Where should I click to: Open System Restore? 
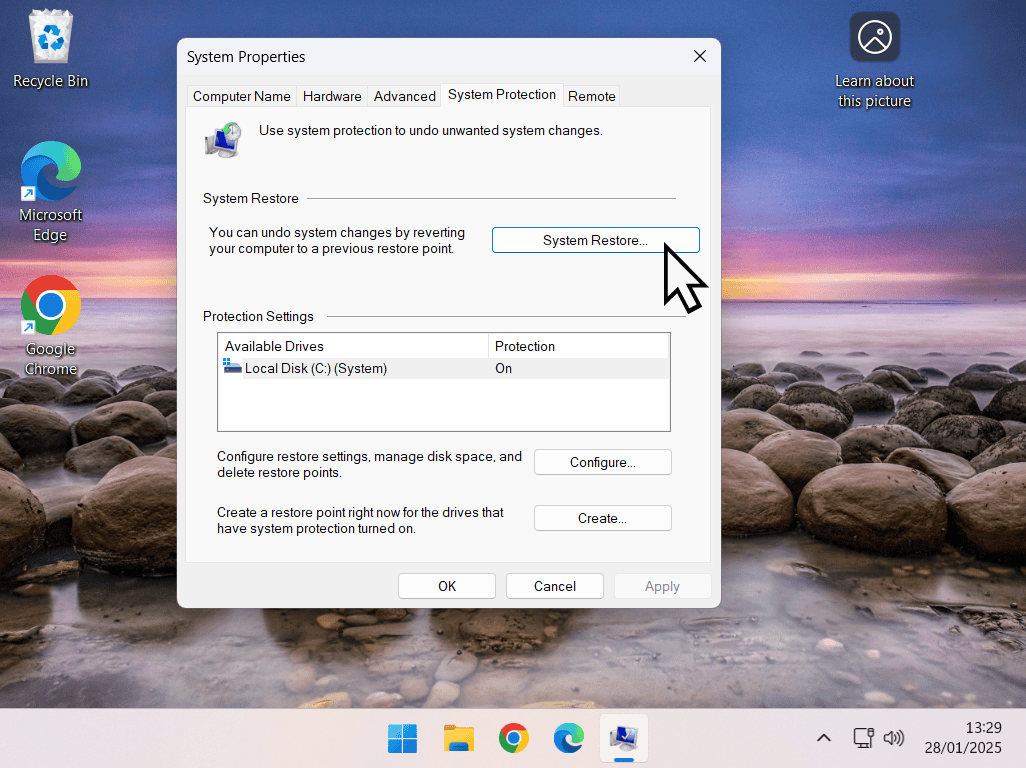pos(595,240)
